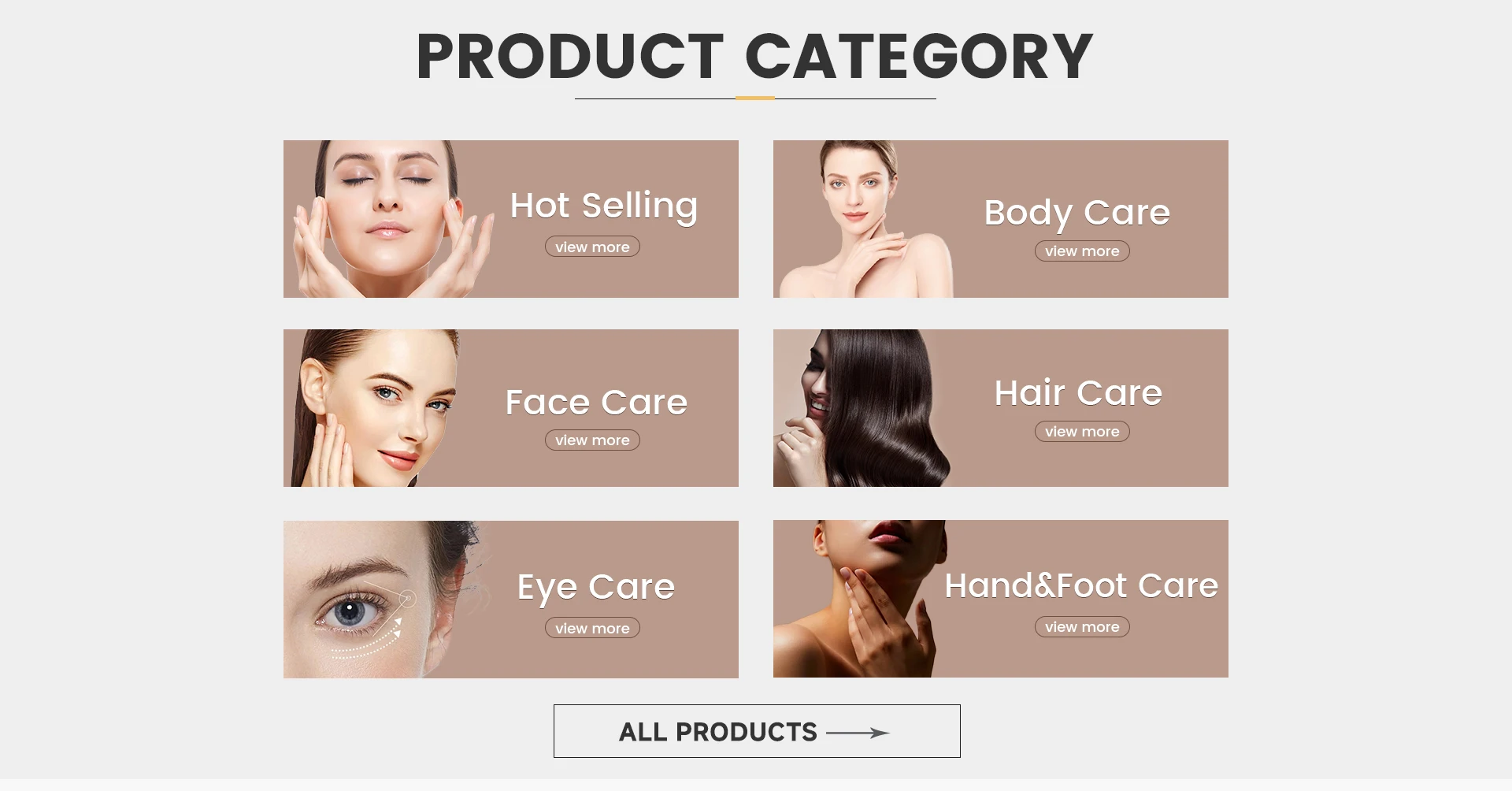Viewport: 1512px width, 791px height.
Task: Select the Face Care category title
Action: coord(596,402)
